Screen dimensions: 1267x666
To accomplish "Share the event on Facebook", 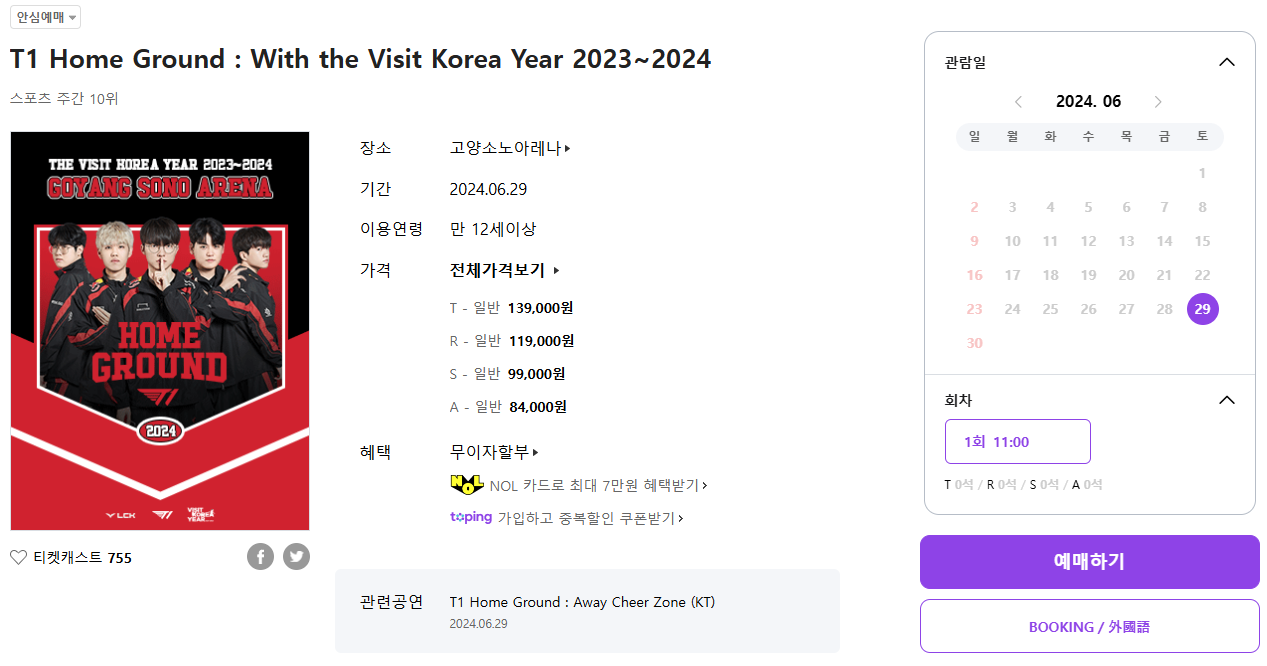I will pos(260,557).
